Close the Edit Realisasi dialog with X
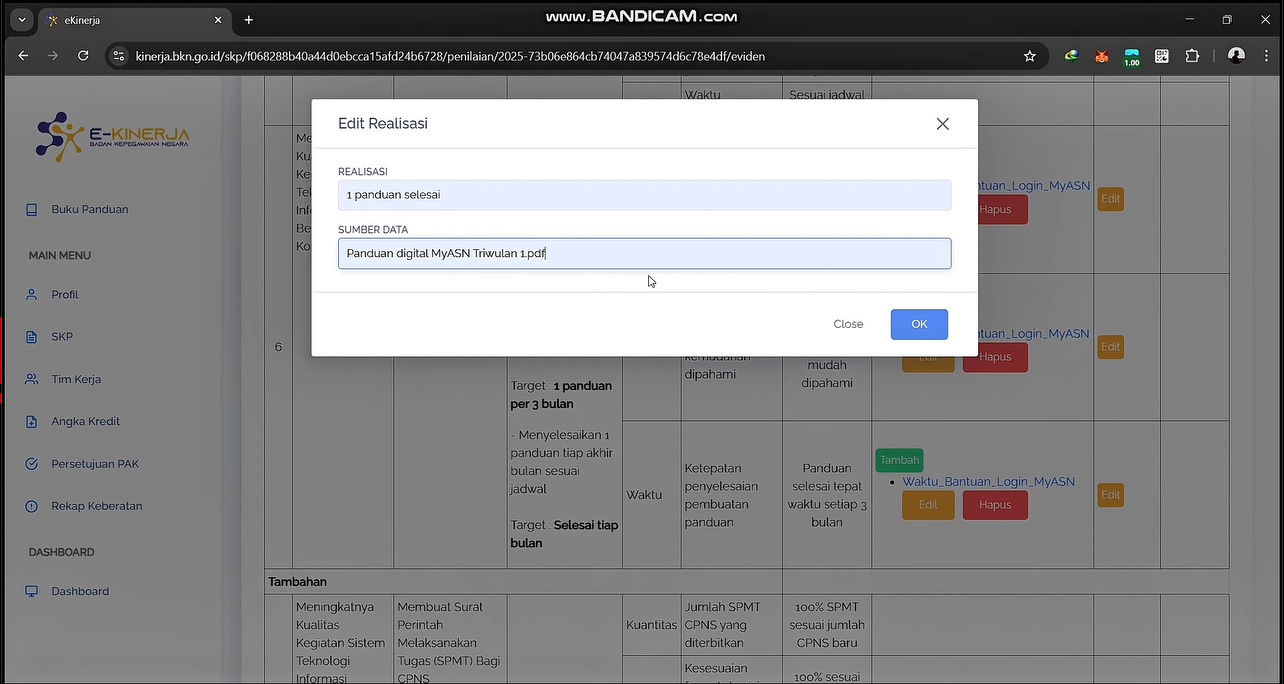1284x684 pixels. (942, 124)
